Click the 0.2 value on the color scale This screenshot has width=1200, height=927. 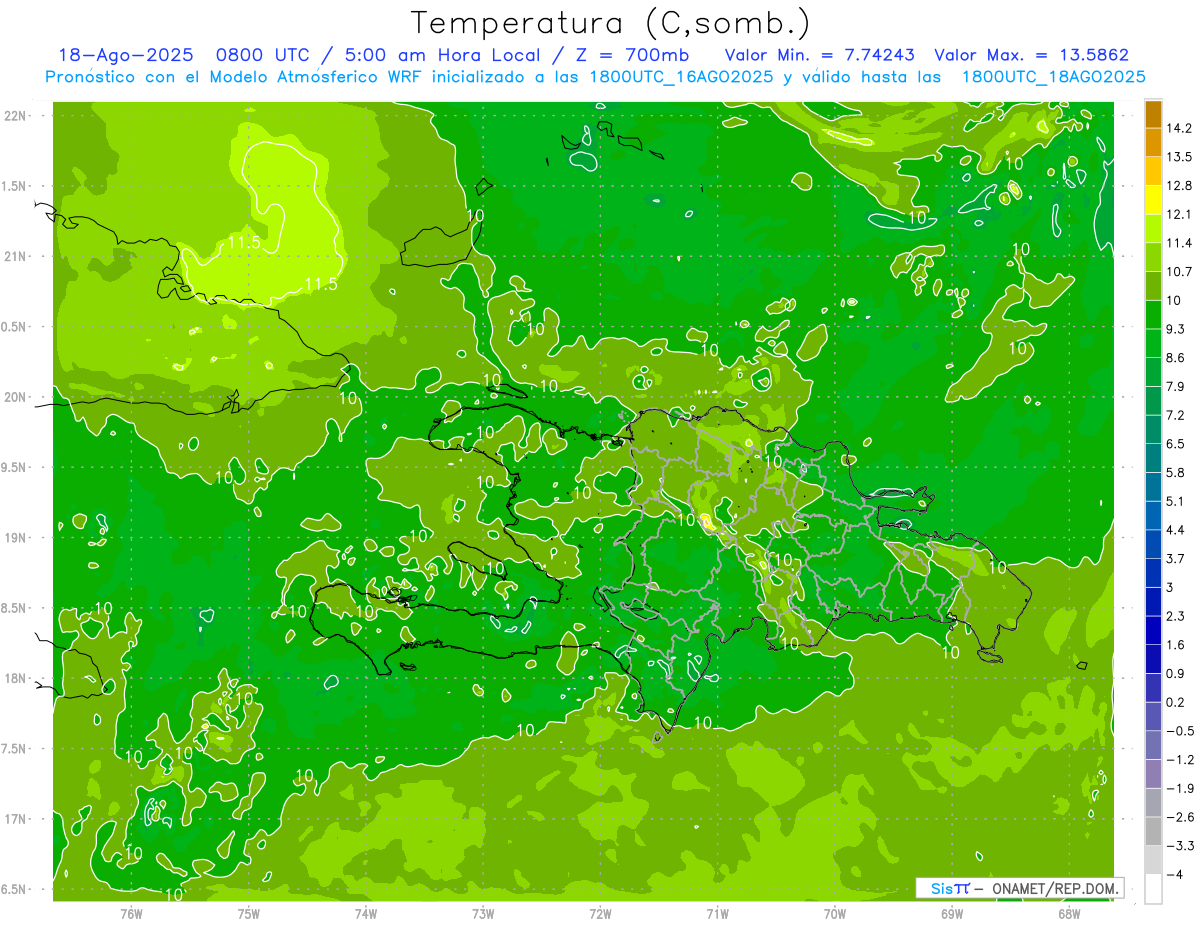coord(1176,702)
